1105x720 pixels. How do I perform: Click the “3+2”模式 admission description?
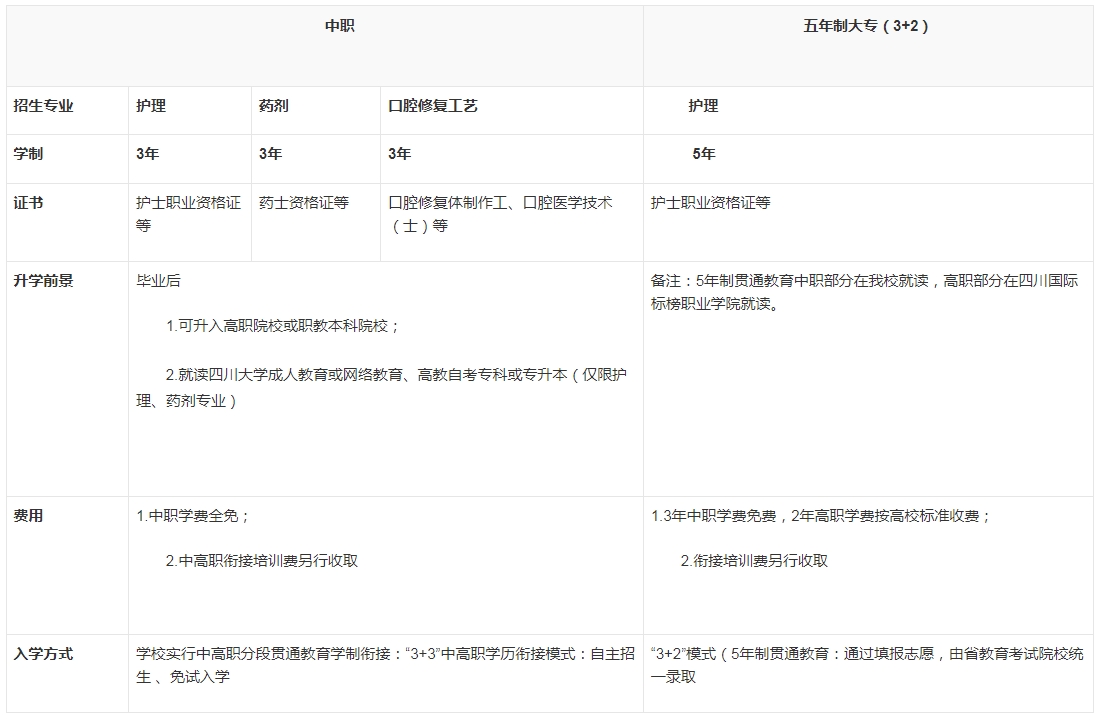(x=866, y=665)
